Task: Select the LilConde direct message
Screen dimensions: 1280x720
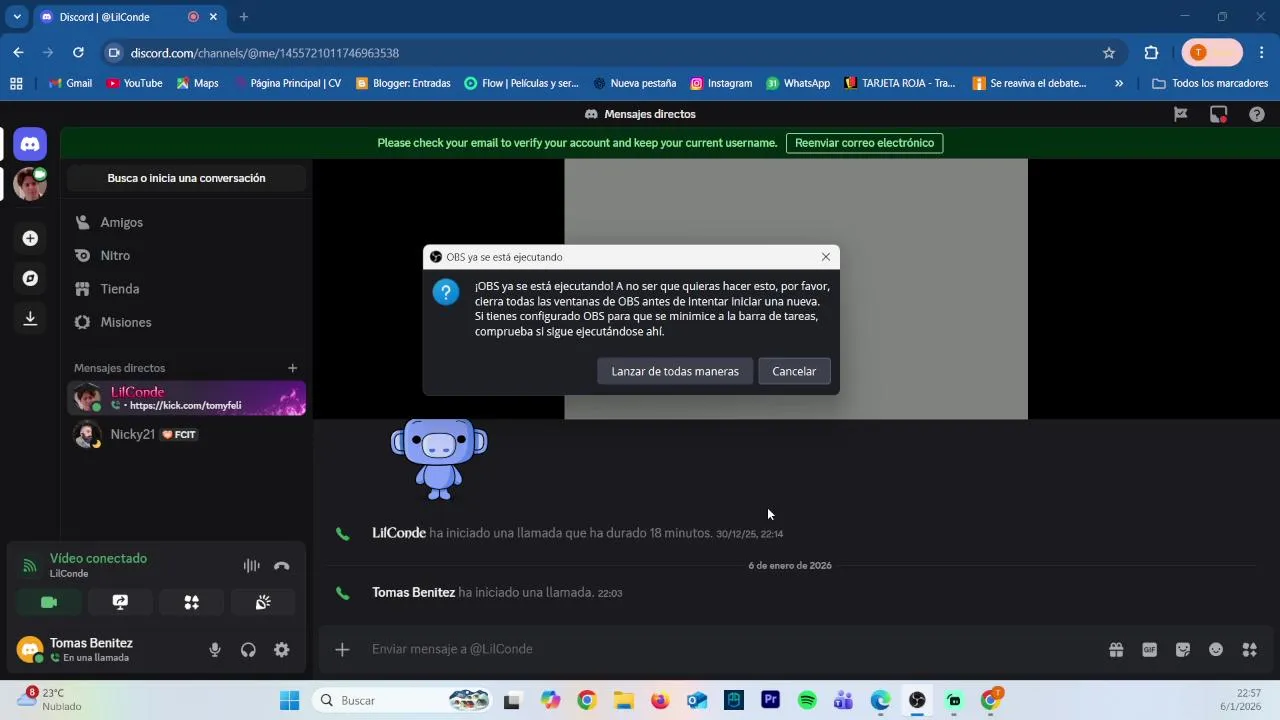Action: pyautogui.click(x=187, y=398)
